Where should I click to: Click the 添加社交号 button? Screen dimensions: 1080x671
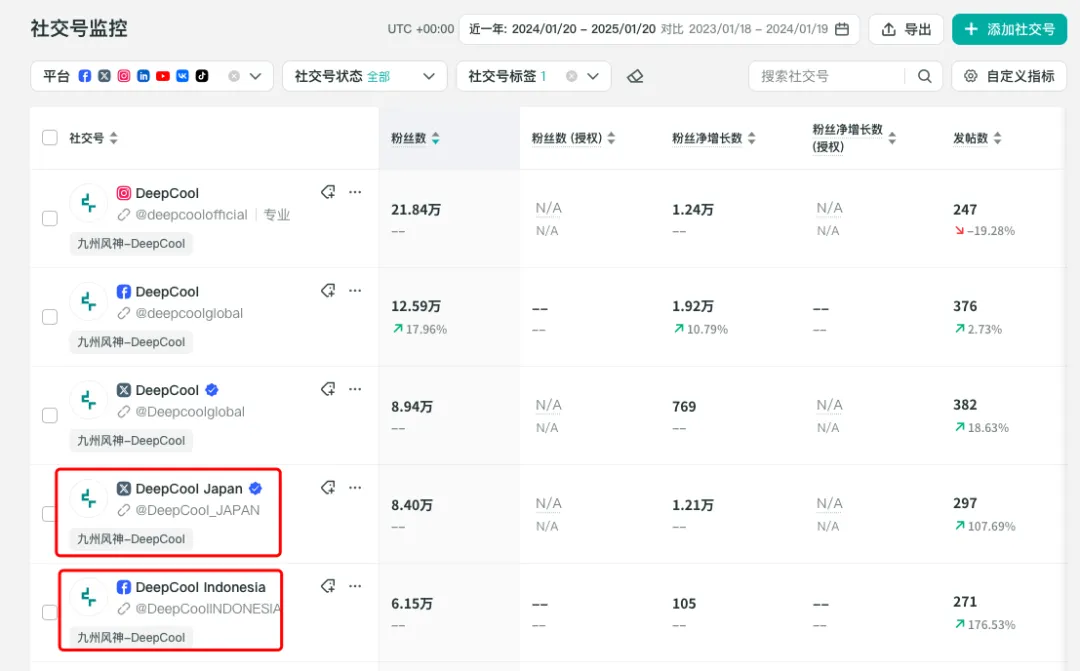pos(1010,29)
